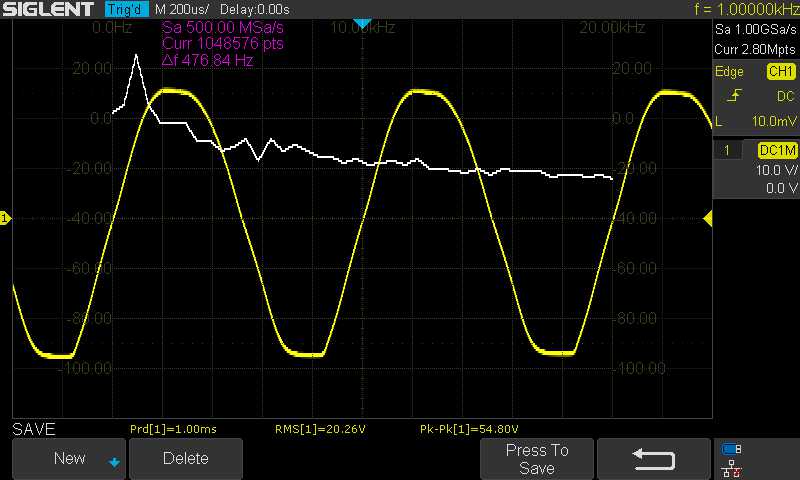Click the blue trigger position marker at top
The image size is (800, 480).
coord(363,23)
